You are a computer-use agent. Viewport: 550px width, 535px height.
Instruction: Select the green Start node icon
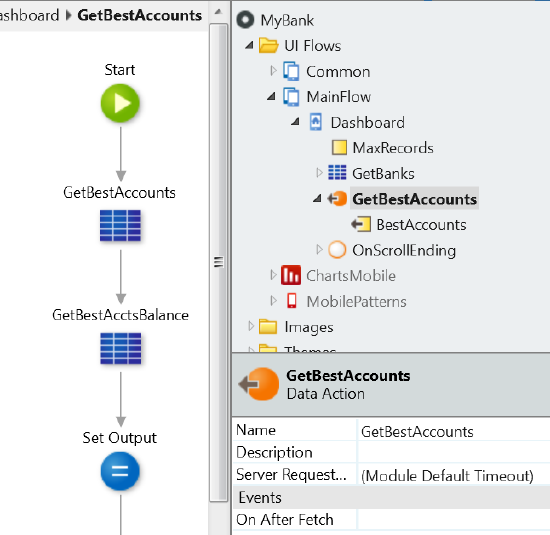tap(120, 103)
